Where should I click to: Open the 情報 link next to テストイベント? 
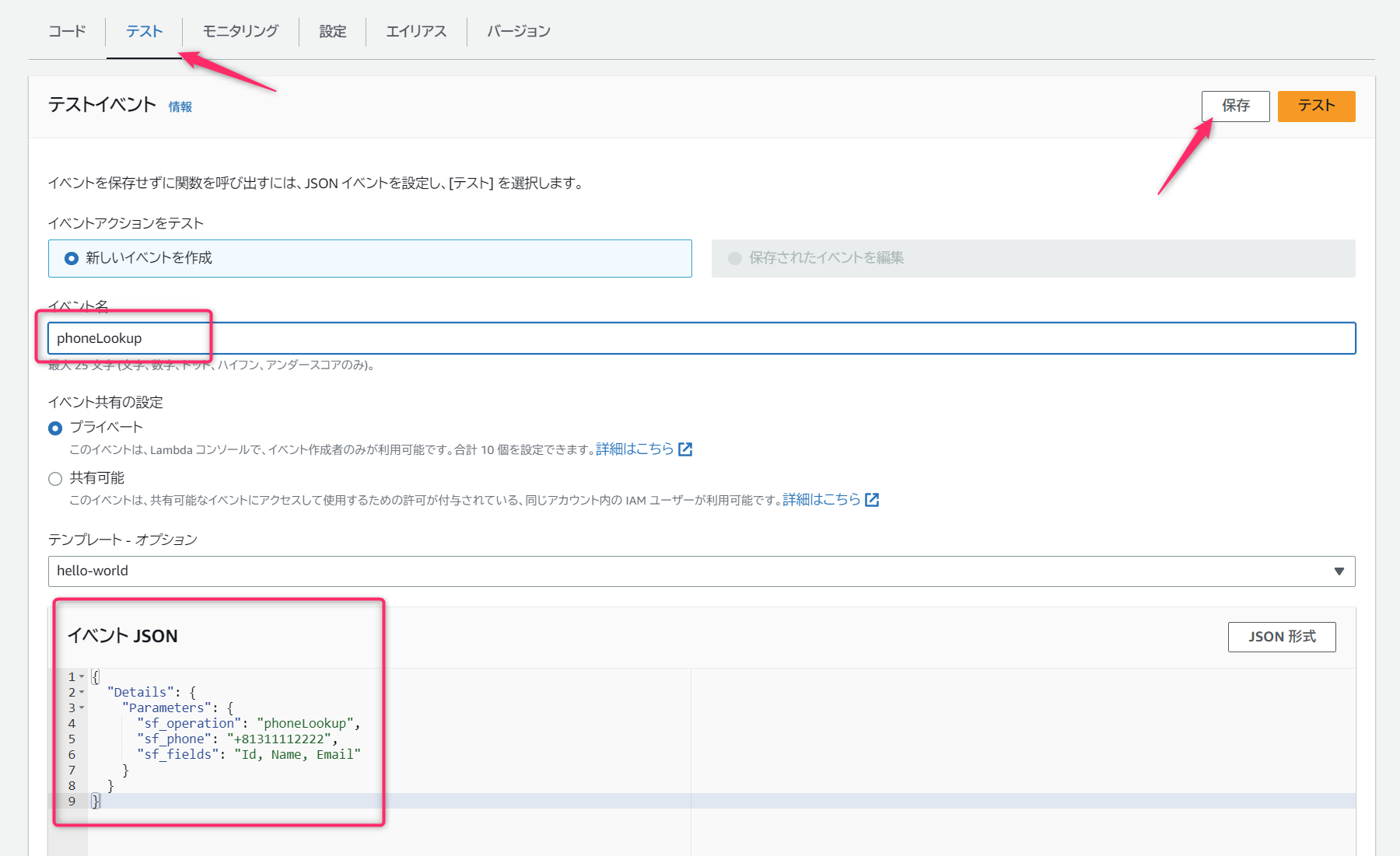pyautogui.click(x=180, y=107)
